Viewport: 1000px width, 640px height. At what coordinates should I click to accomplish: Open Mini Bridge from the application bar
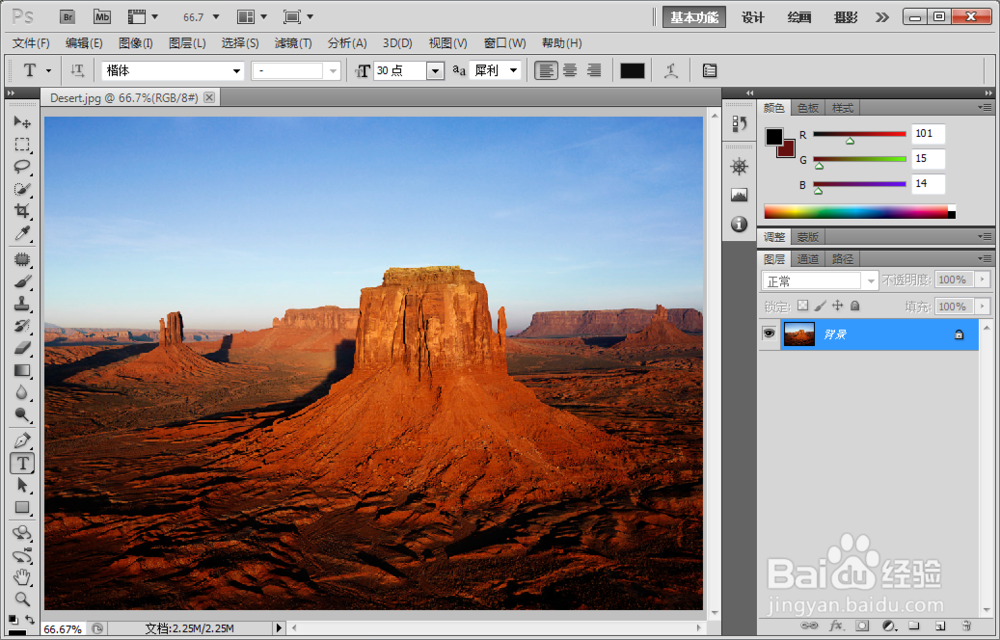coord(103,17)
